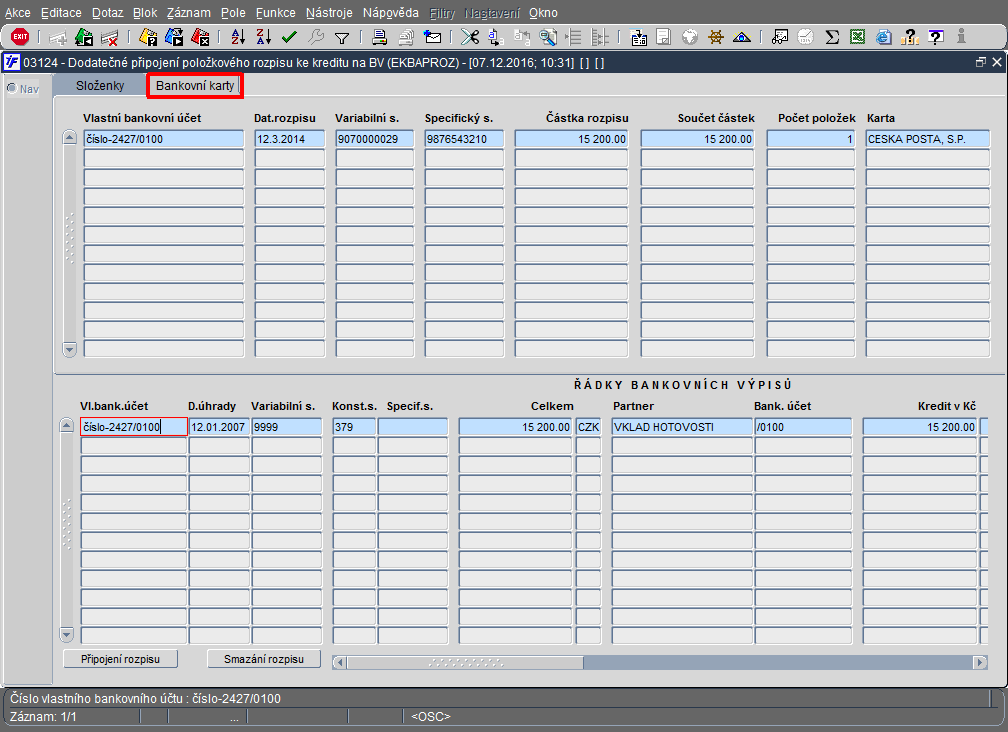
Task: Click the Sigma sum icon
Action: (832, 37)
